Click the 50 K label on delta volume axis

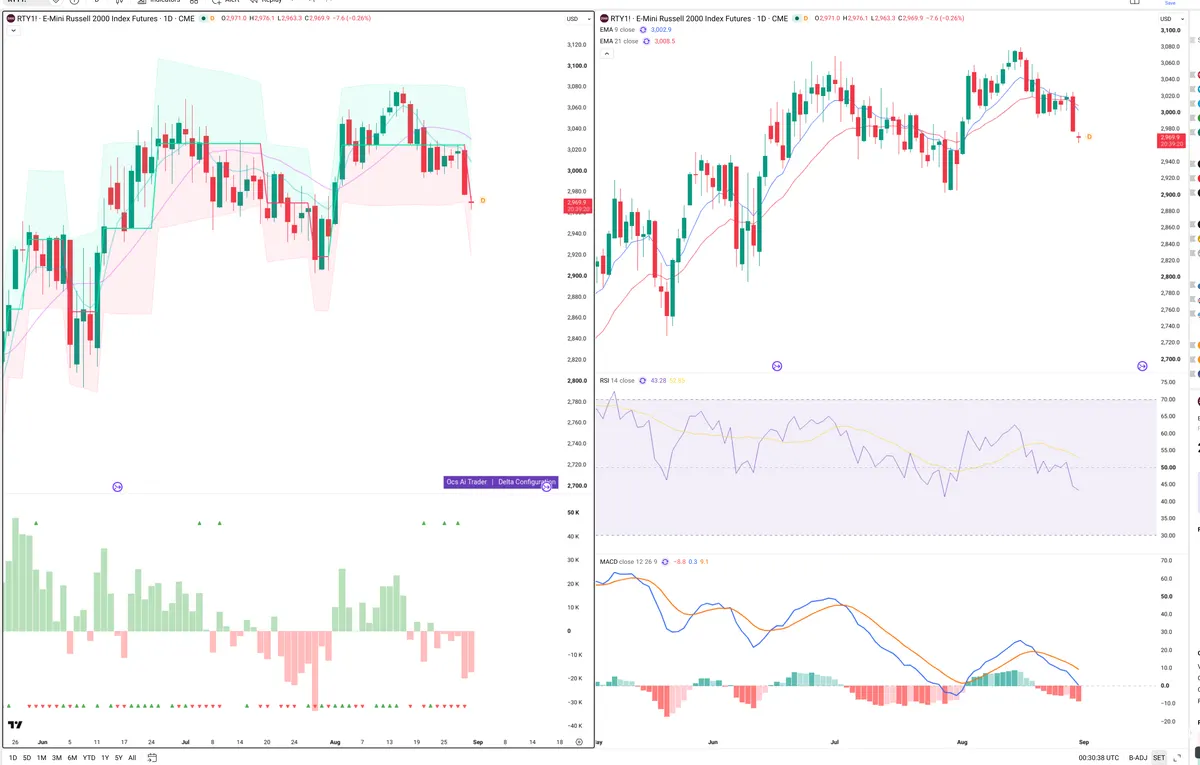point(574,512)
